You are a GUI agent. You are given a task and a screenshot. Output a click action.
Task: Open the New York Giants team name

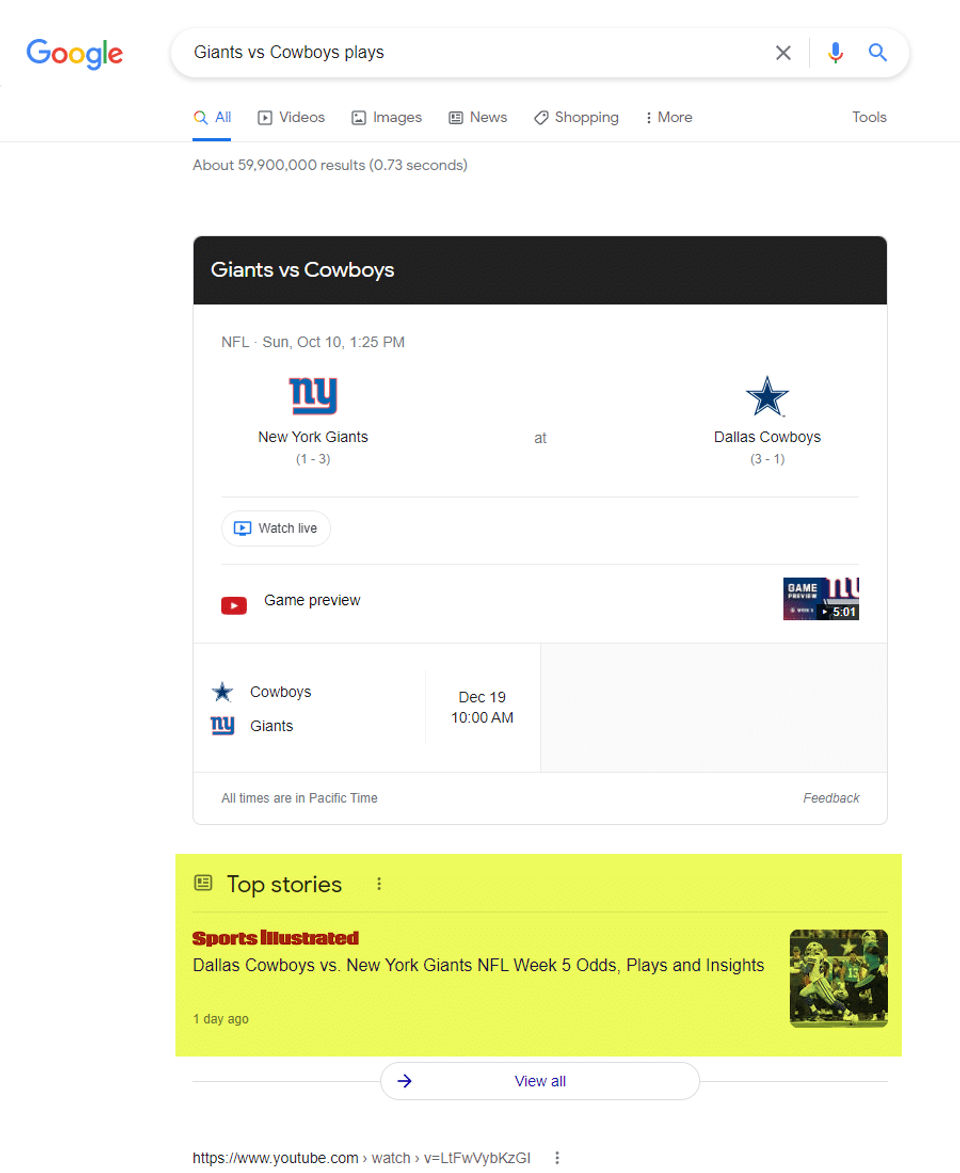point(313,437)
